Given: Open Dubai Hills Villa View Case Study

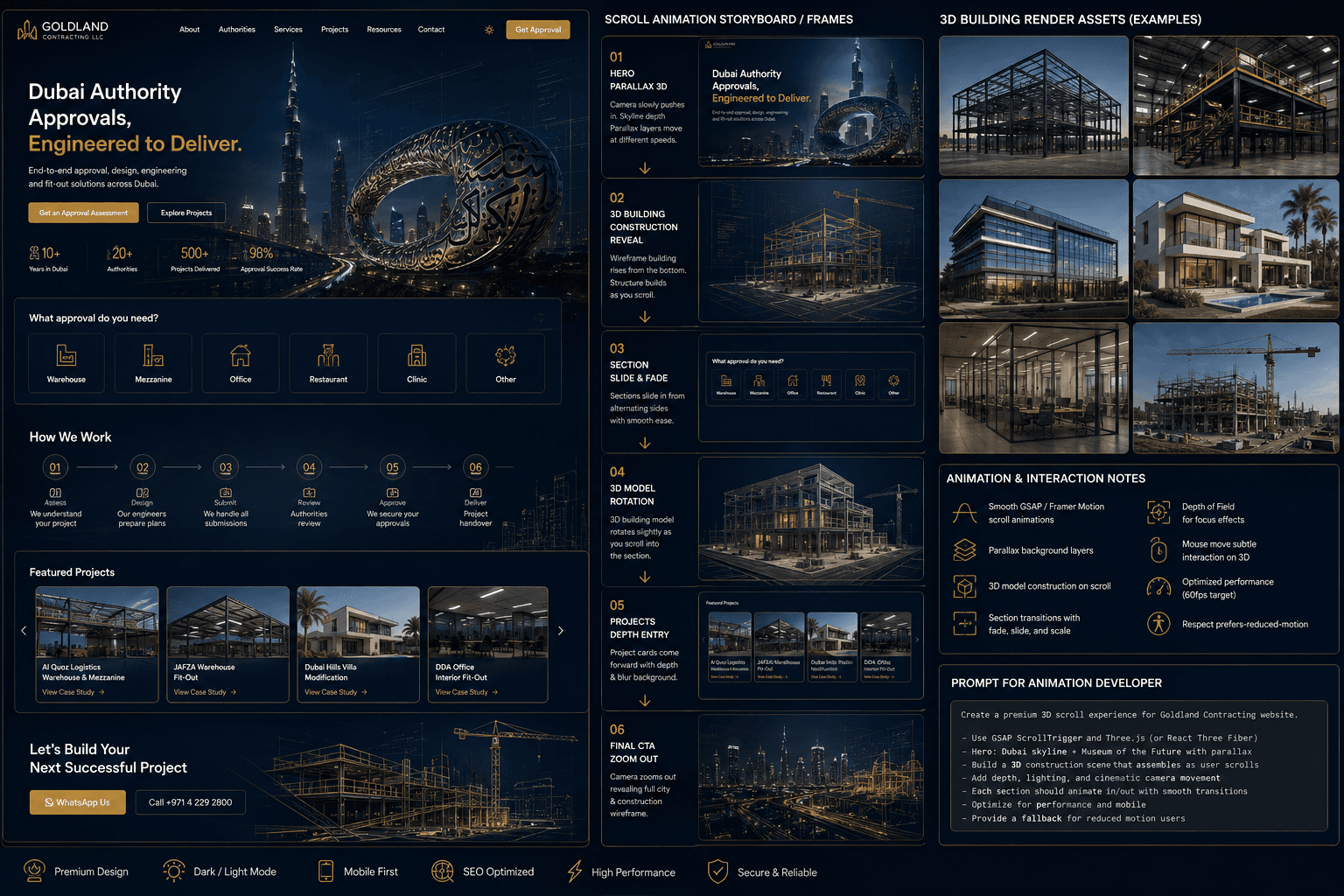Looking at the screenshot, I should pyautogui.click(x=336, y=692).
